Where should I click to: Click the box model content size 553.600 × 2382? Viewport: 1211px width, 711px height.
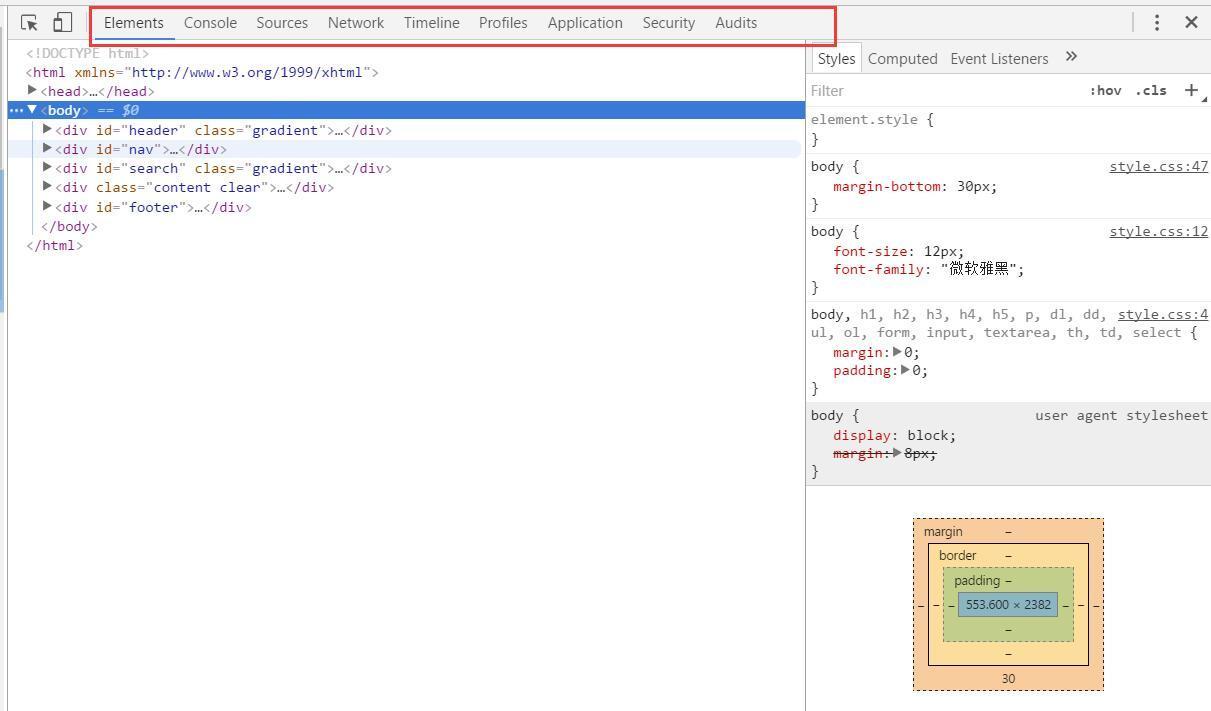click(x=1007, y=605)
